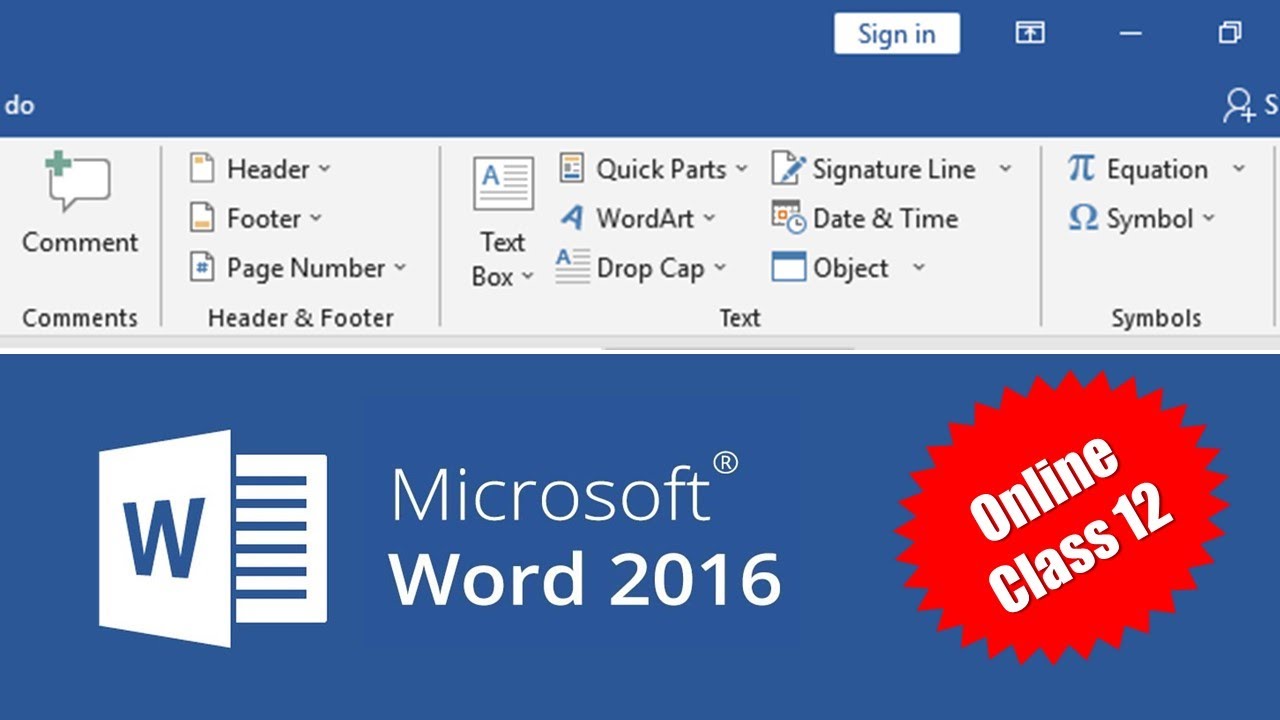Click the Comment speech bubble icon

[78, 182]
